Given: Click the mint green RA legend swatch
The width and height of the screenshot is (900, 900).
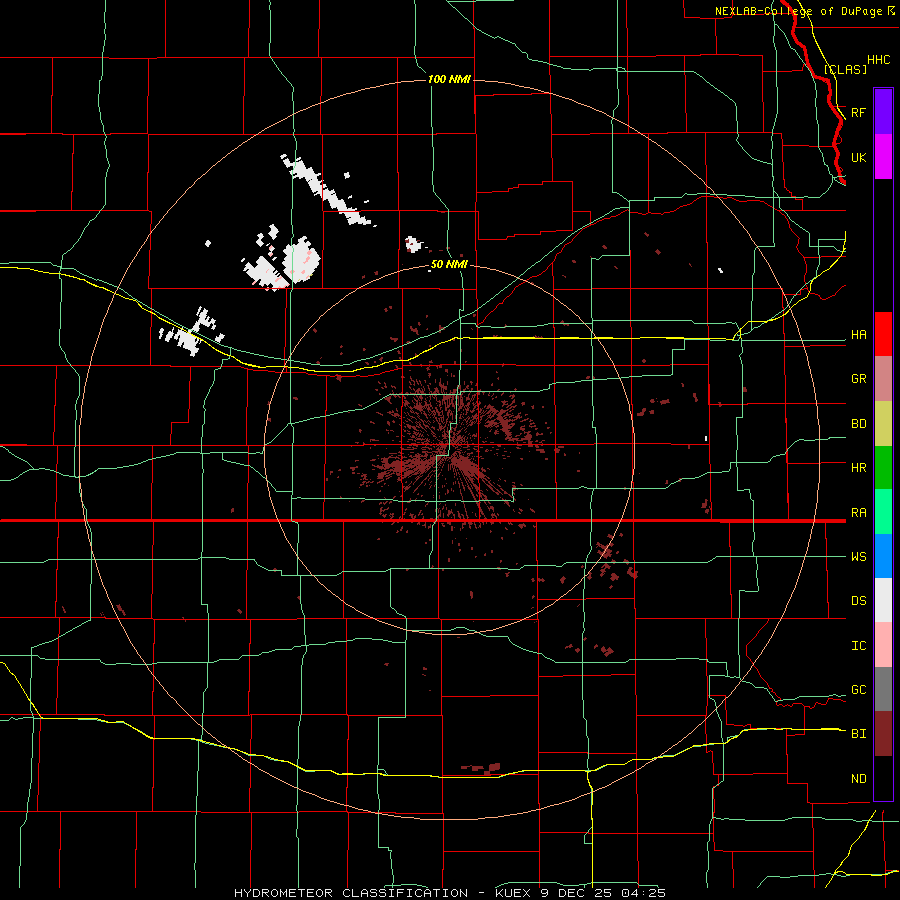Looking at the screenshot, I should [x=883, y=512].
